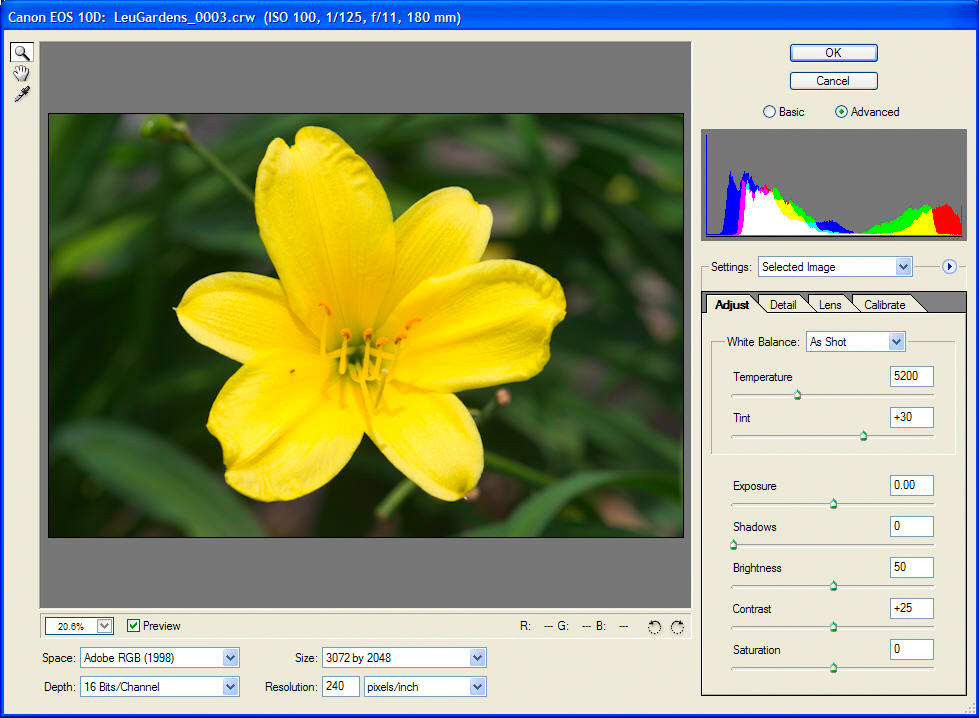This screenshot has width=979, height=718.
Task: Click the Temperature slider handle
Action: coord(797,395)
